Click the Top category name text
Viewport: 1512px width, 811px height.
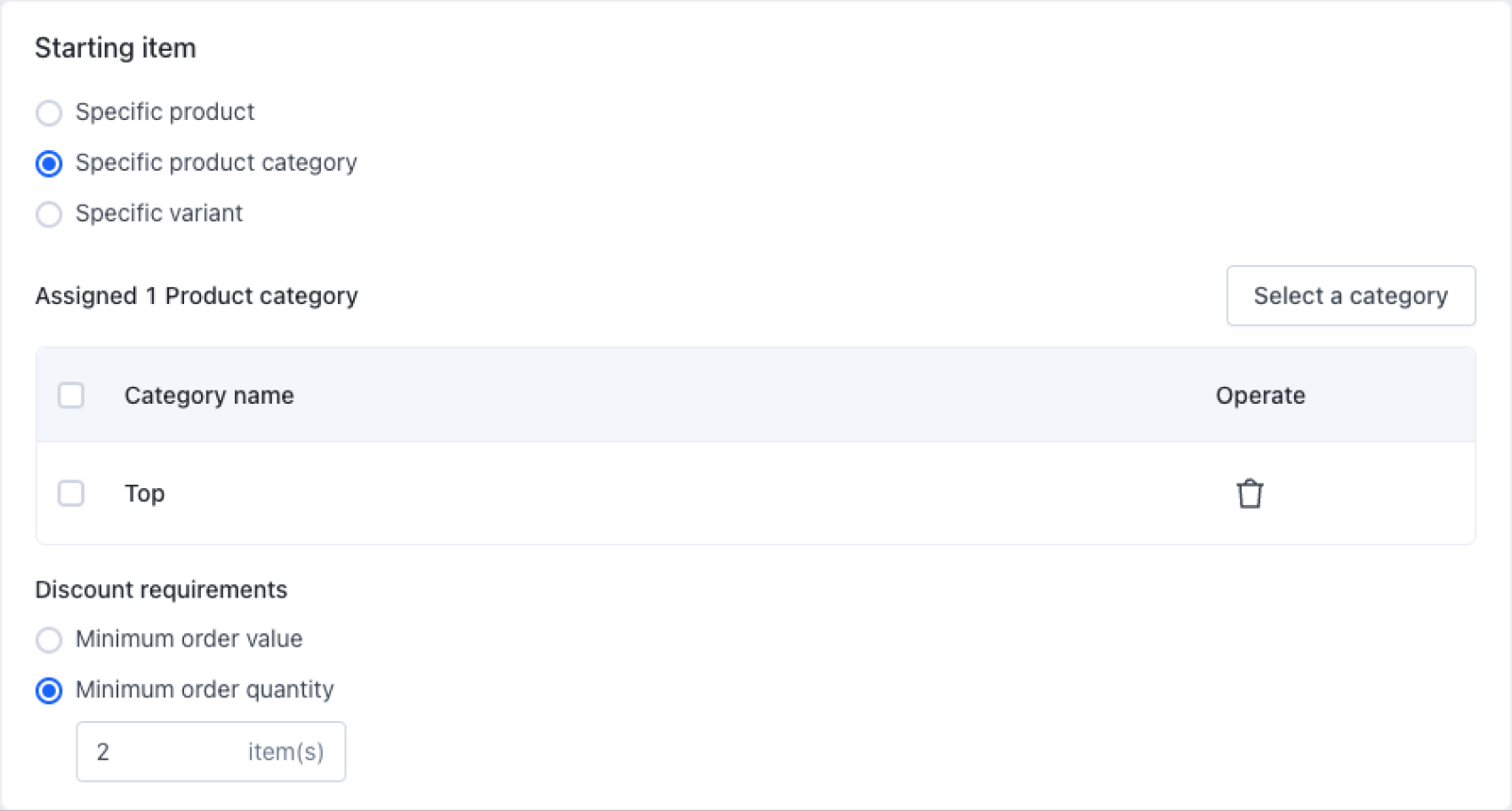145,494
